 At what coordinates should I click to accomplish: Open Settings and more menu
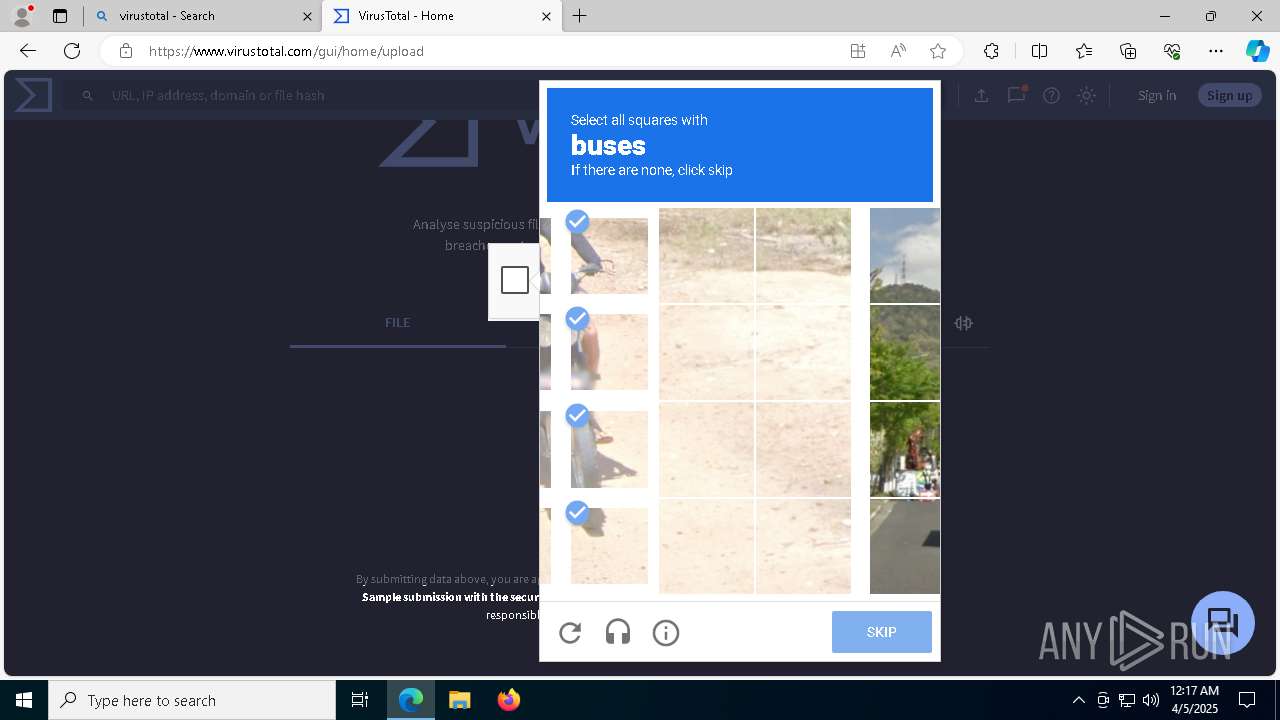point(1216,51)
